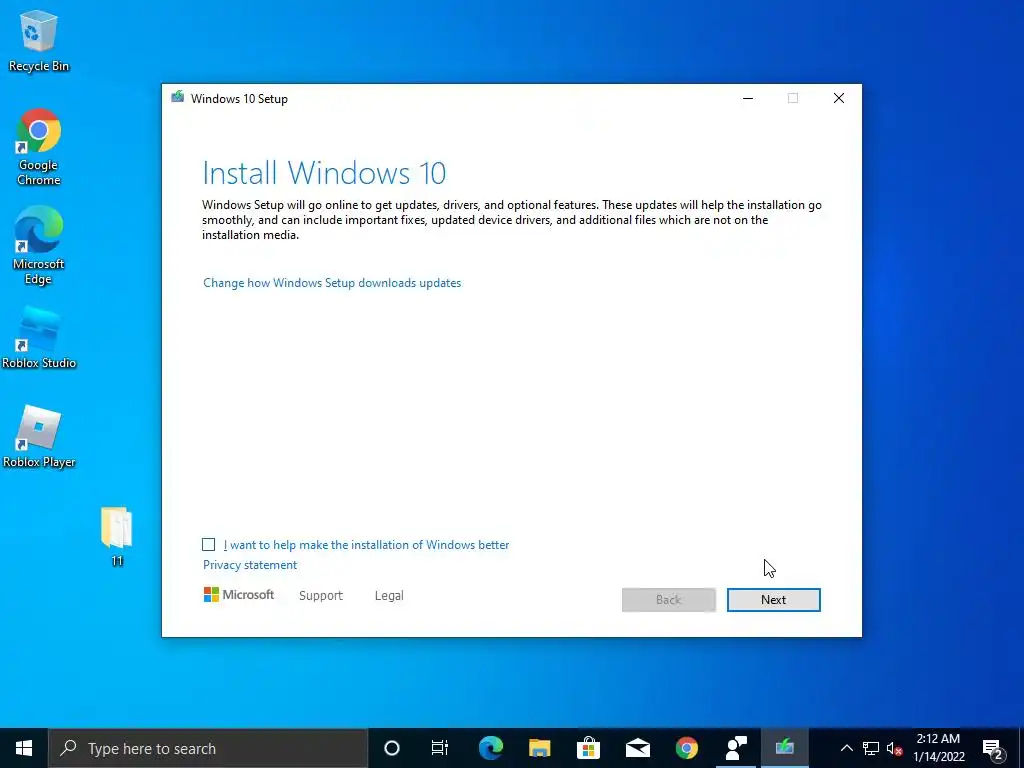Click the Windows 10 Setup title bar icon
Image resolution: width=1024 pixels, height=768 pixels.
pyautogui.click(x=177, y=98)
